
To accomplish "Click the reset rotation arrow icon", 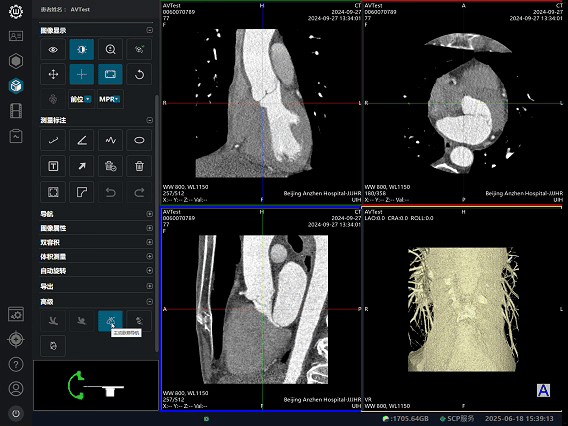I will 139,75.
